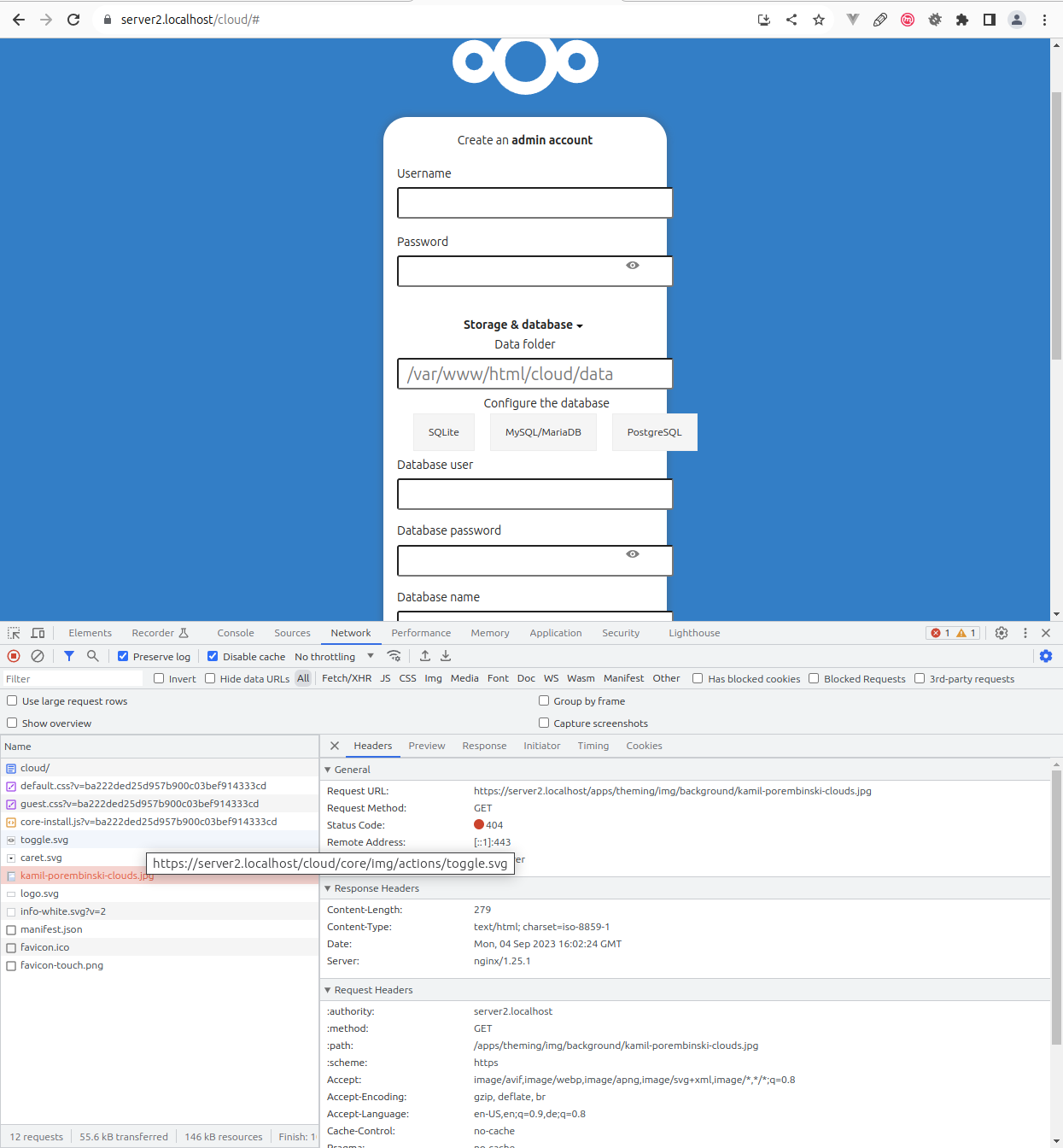Collapse the Response Headers section

tap(328, 887)
